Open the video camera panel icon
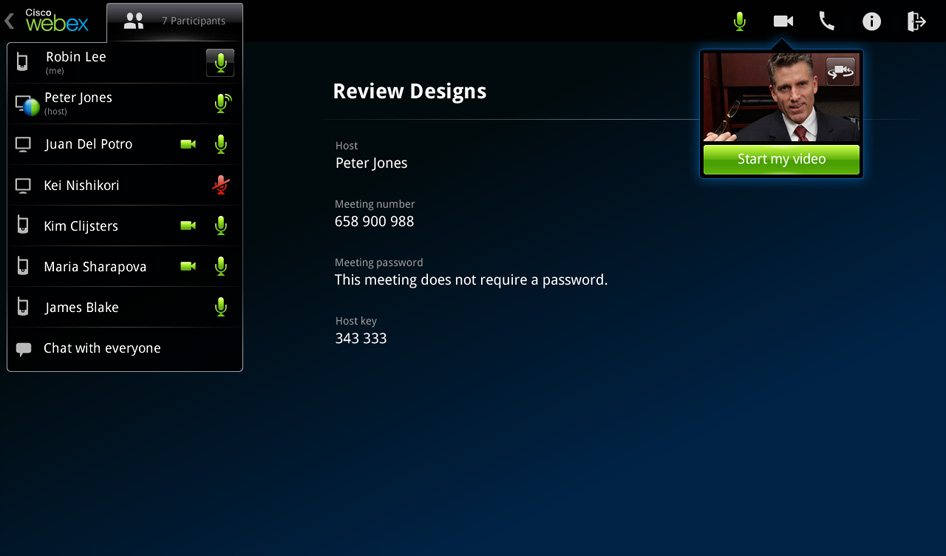The height and width of the screenshot is (556, 946). (x=783, y=21)
